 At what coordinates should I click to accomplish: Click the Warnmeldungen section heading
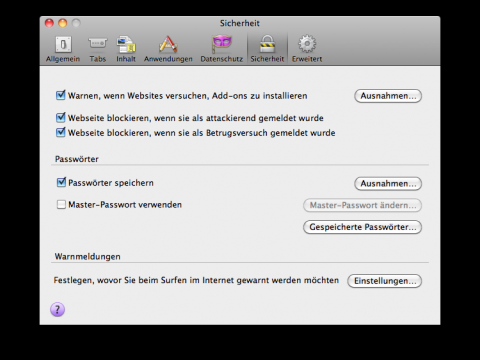pyautogui.click(x=87, y=257)
